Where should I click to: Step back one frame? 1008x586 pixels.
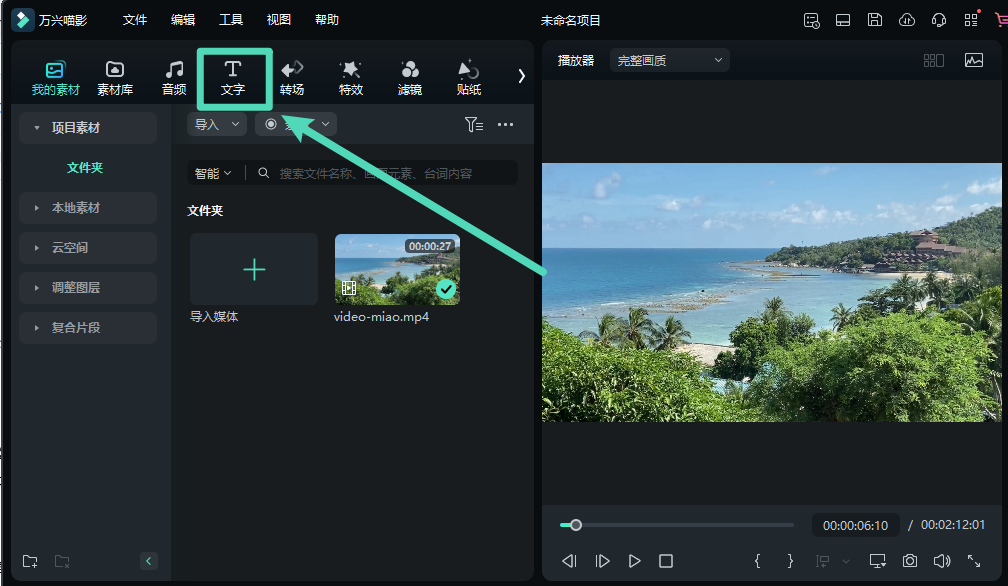click(570, 561)
